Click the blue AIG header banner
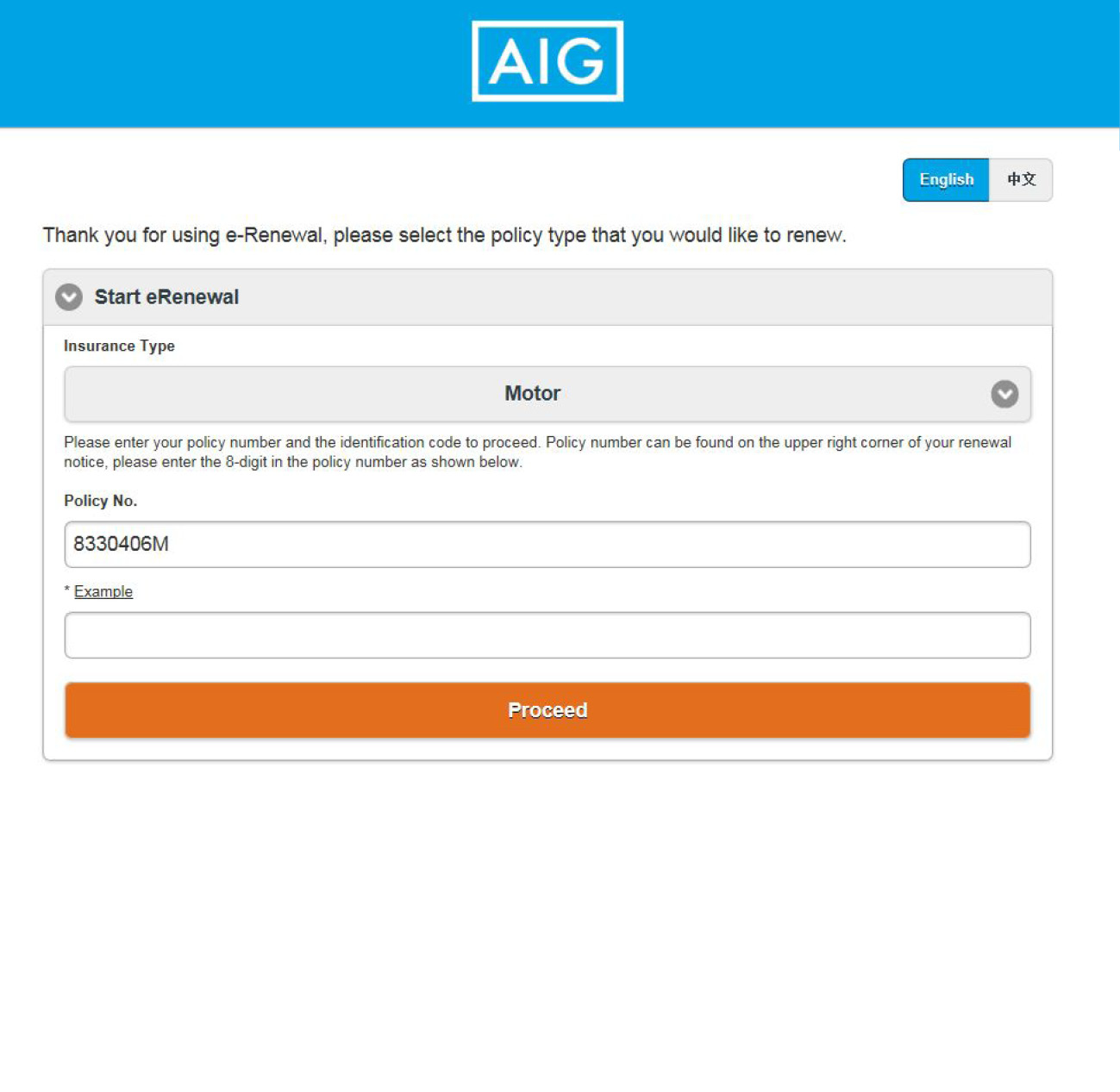 pos(560,64)
